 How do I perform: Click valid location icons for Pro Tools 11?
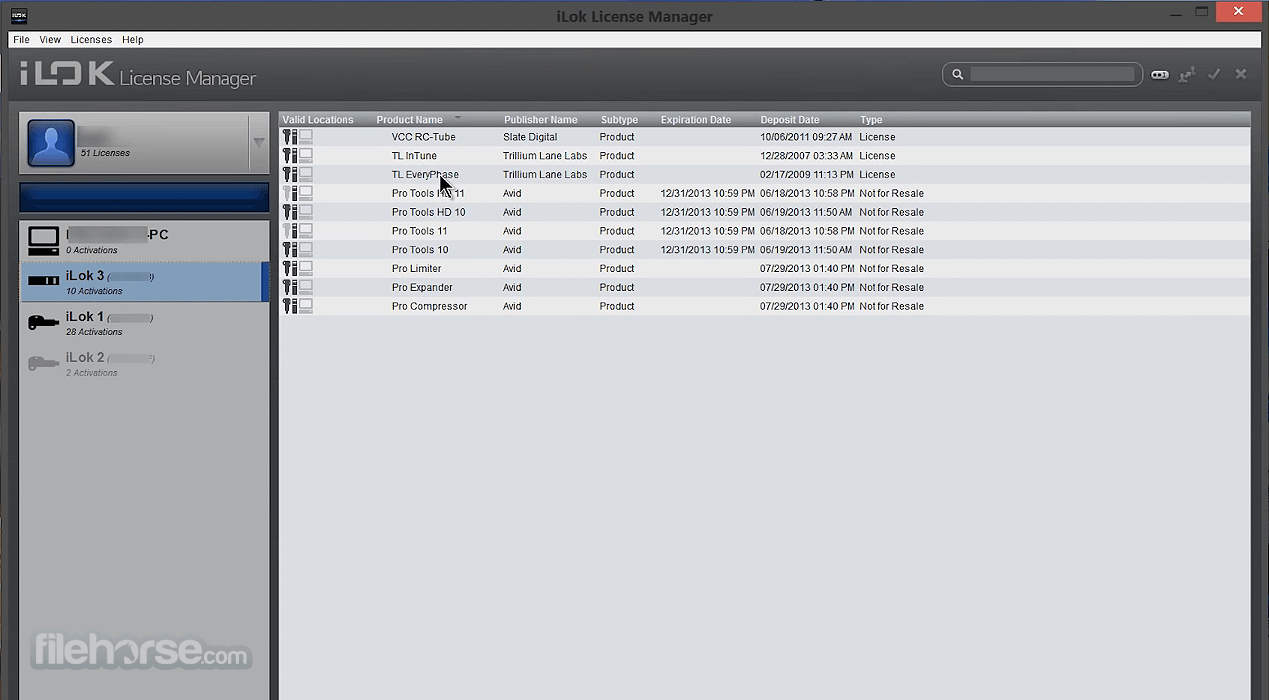297,231
